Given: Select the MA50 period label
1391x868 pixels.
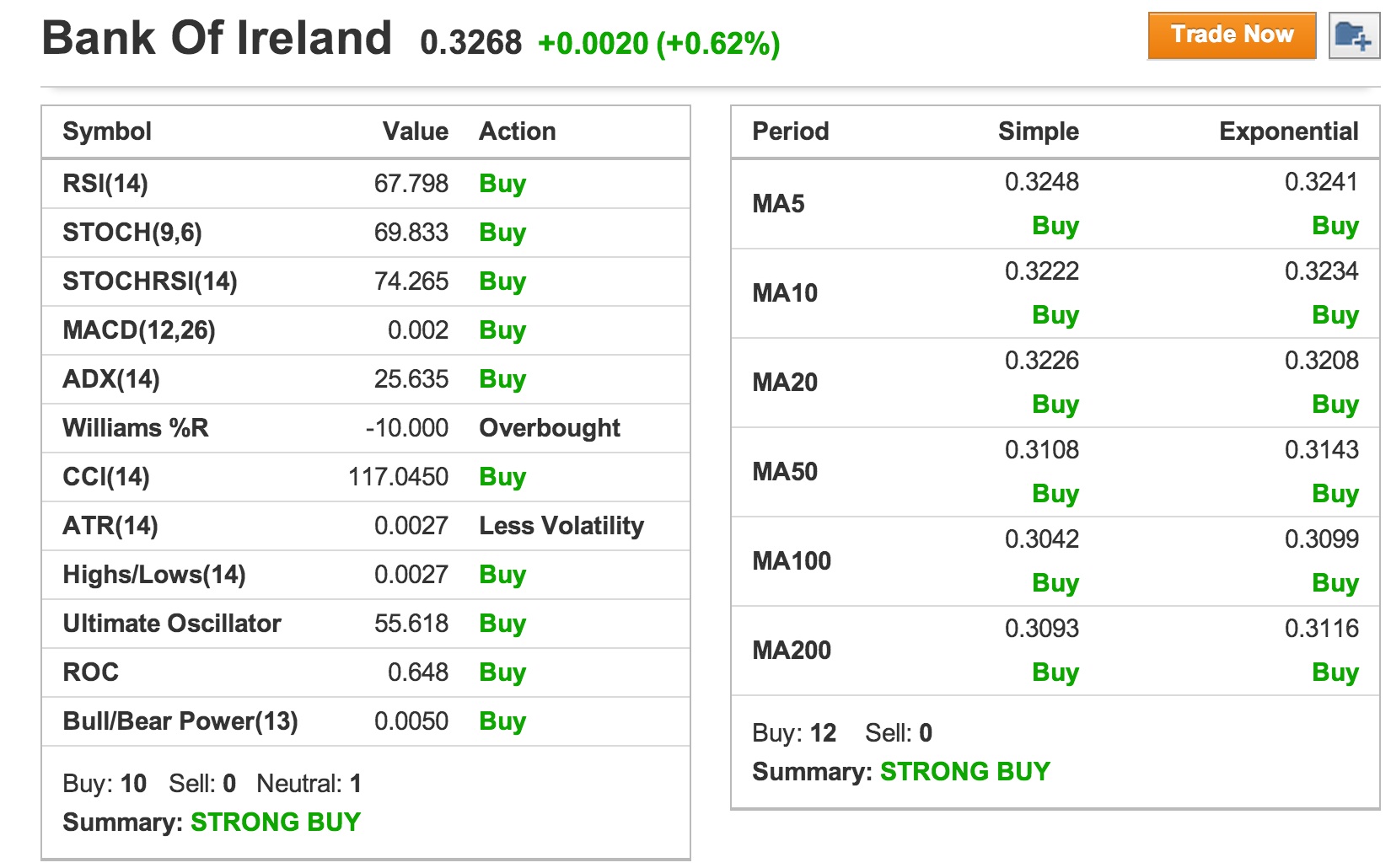Looking at the screenshot, I should point(785,472).
